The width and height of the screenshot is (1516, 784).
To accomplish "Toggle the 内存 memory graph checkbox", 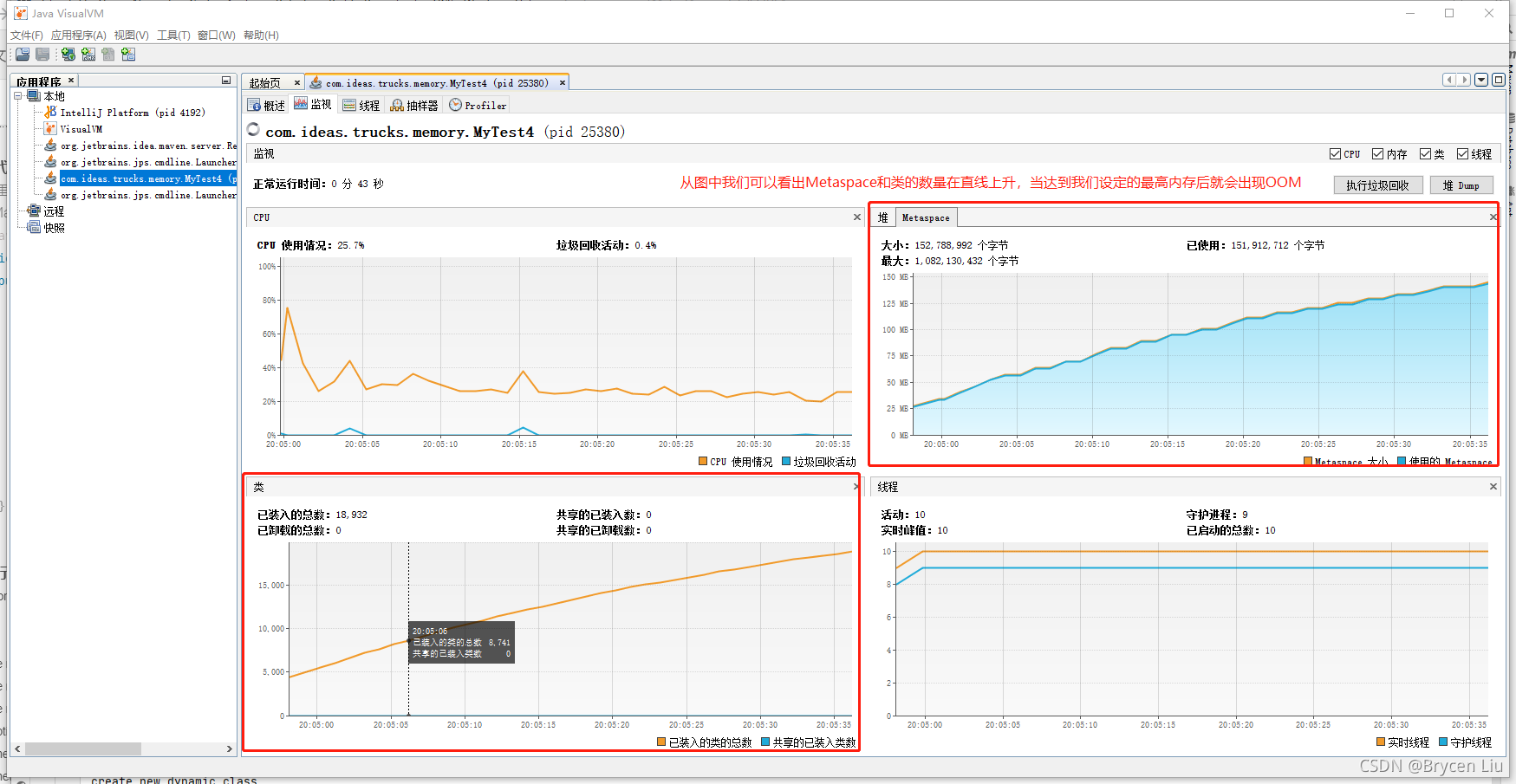I will tap(1377, 154).
